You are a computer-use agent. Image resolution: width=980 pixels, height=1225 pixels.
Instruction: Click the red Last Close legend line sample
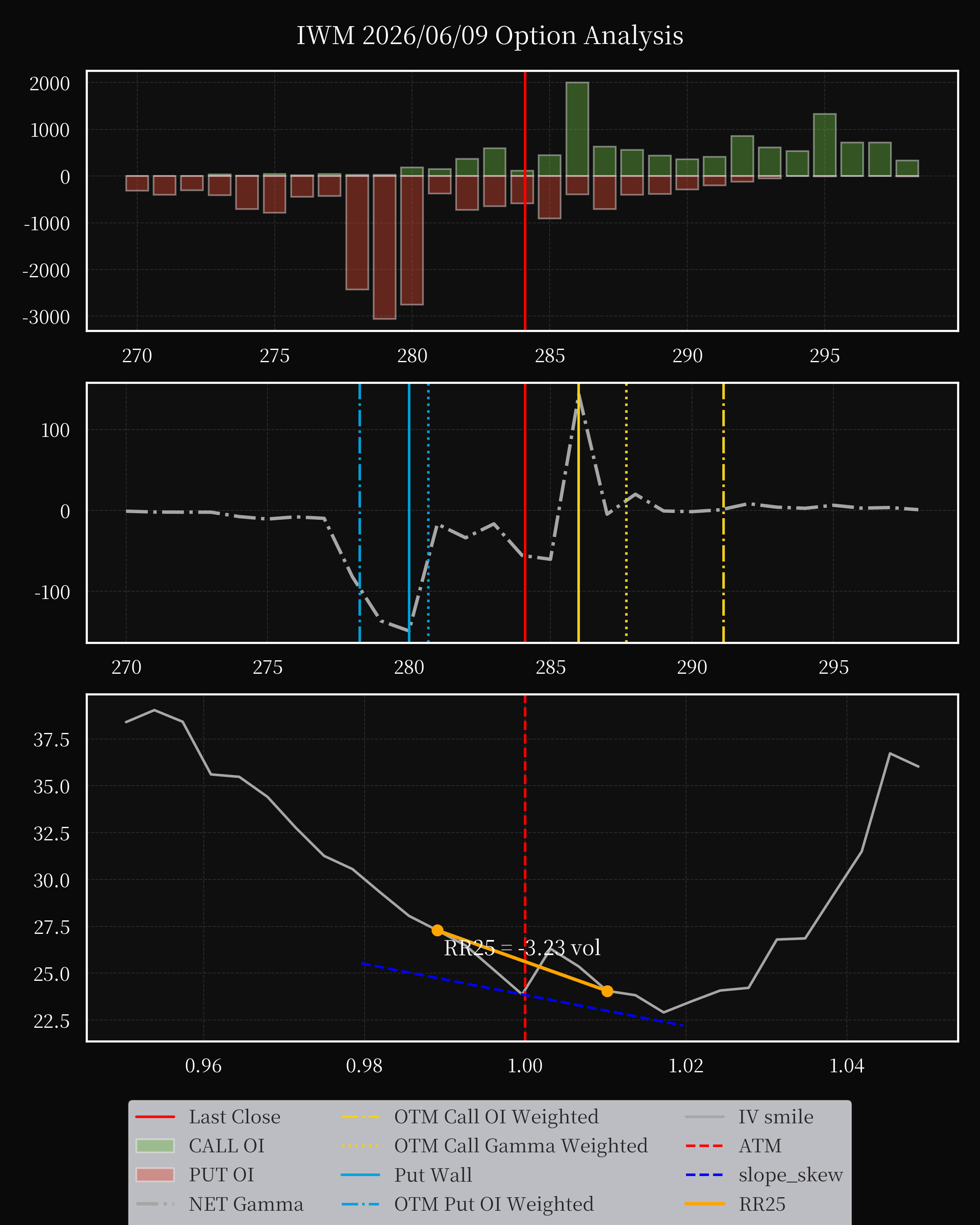(155, 1117)
